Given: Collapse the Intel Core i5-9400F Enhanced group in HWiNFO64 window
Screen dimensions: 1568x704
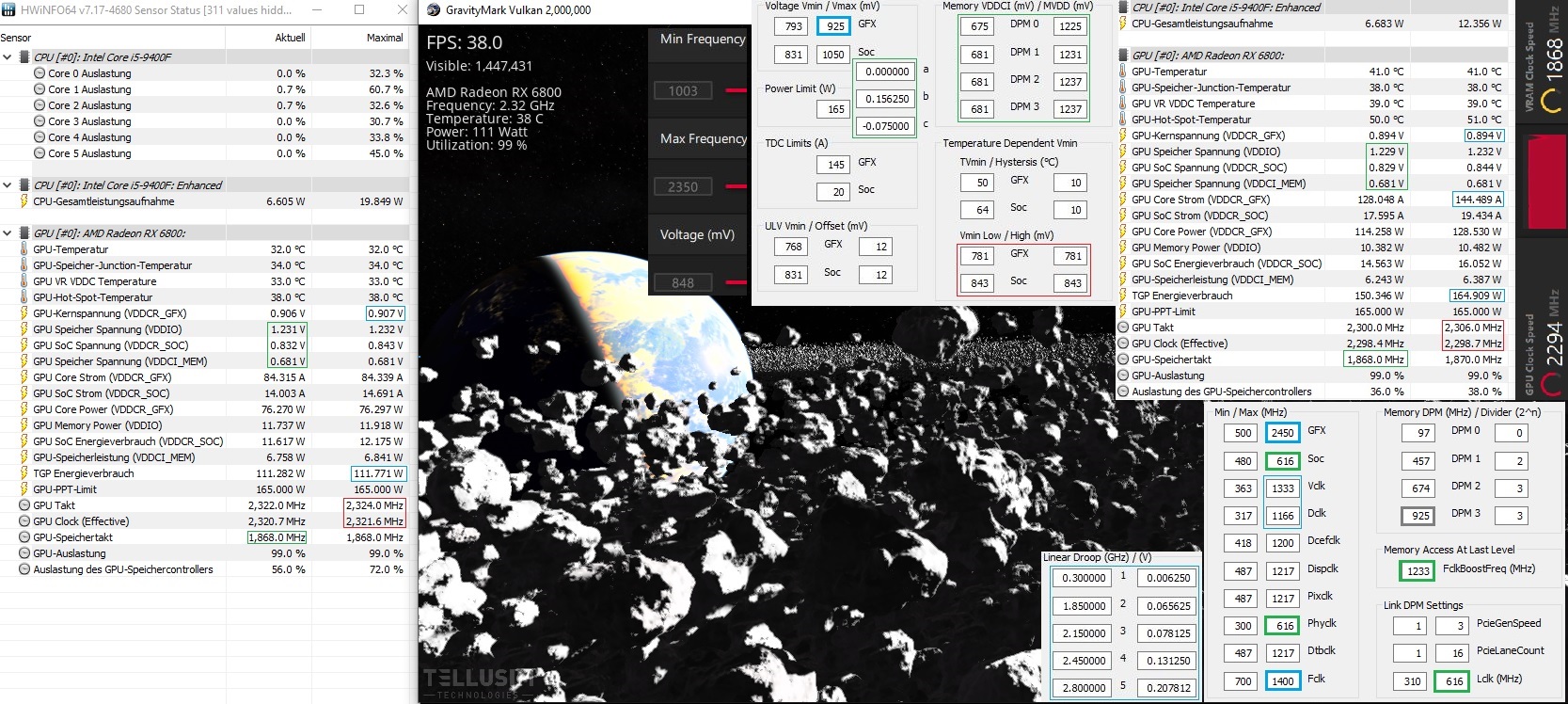Looking at the screenshot, I should 8,185.
